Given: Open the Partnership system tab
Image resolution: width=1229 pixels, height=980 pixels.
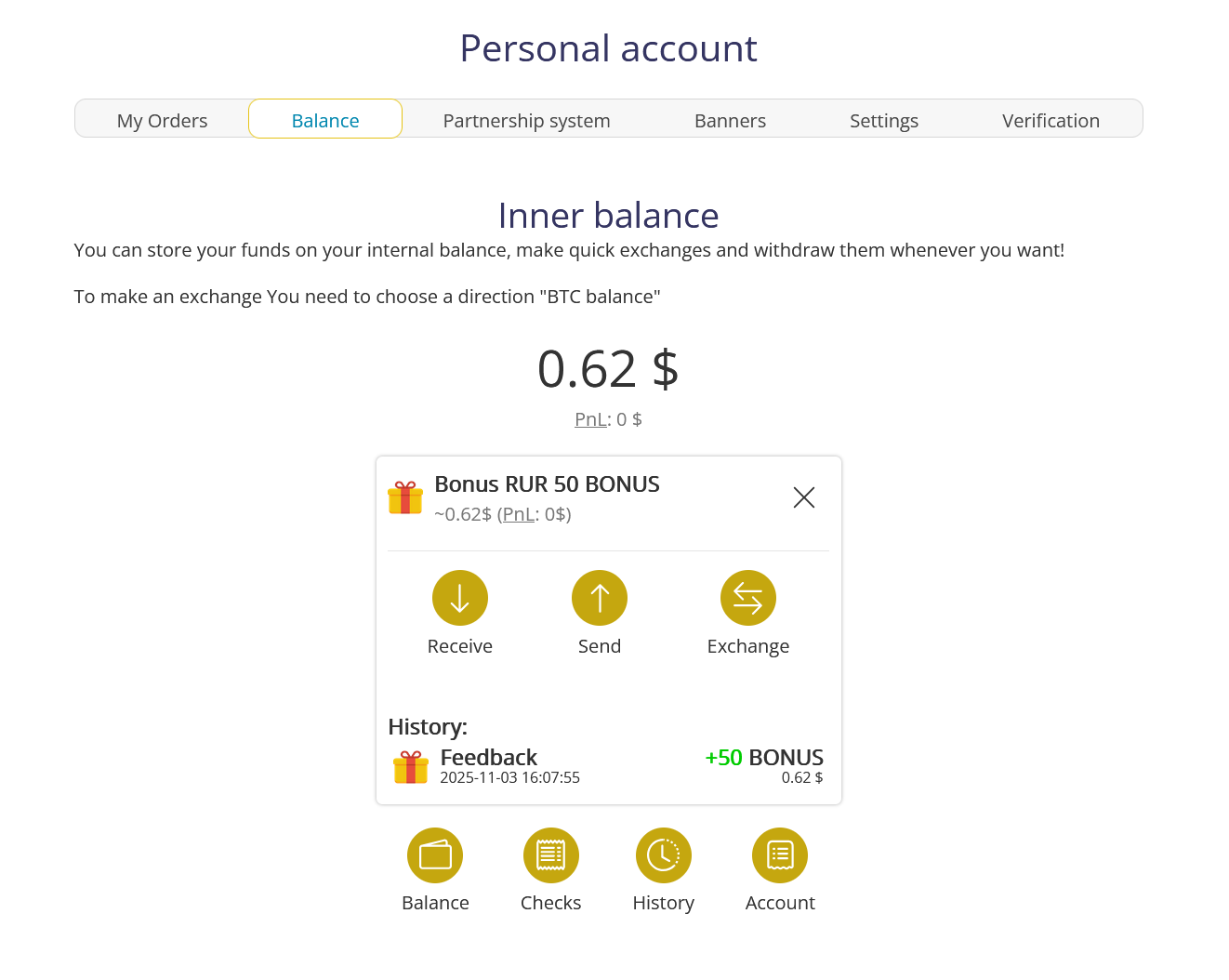Looking at the screenshot, I should pyautogui.click(x=526, y=121).
